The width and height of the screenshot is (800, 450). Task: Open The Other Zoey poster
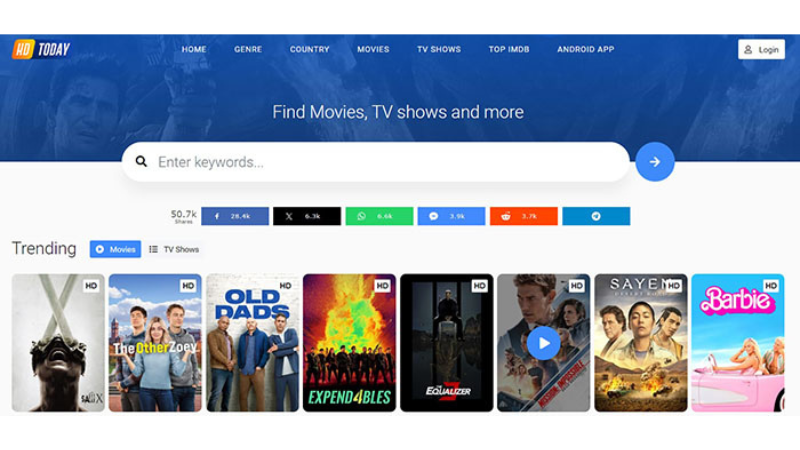click(155, 343)
